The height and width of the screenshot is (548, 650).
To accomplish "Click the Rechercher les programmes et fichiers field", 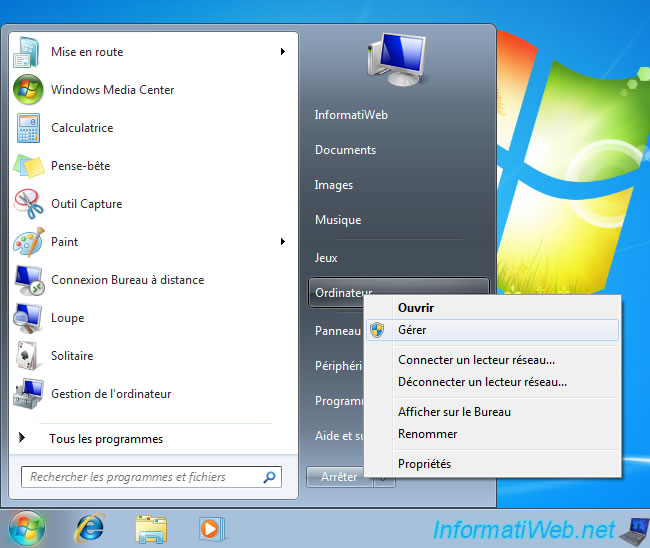I will pos(151,477).
